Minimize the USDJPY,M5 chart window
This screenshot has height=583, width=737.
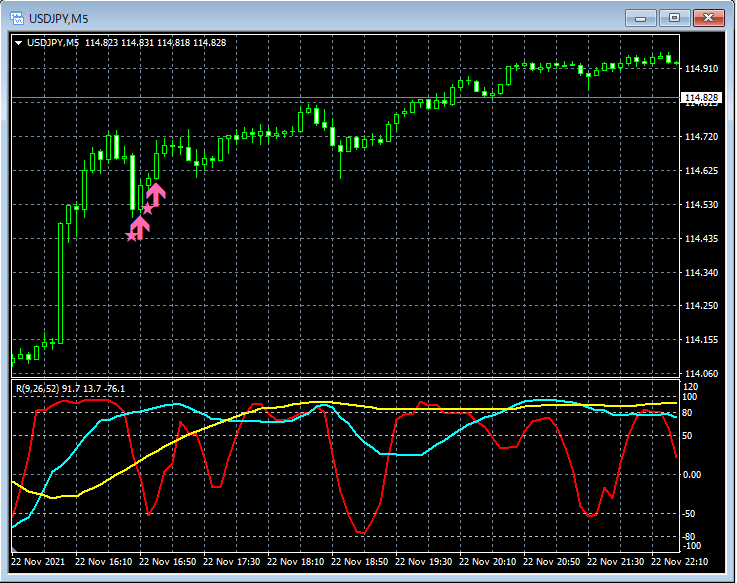tap(640, 18)
